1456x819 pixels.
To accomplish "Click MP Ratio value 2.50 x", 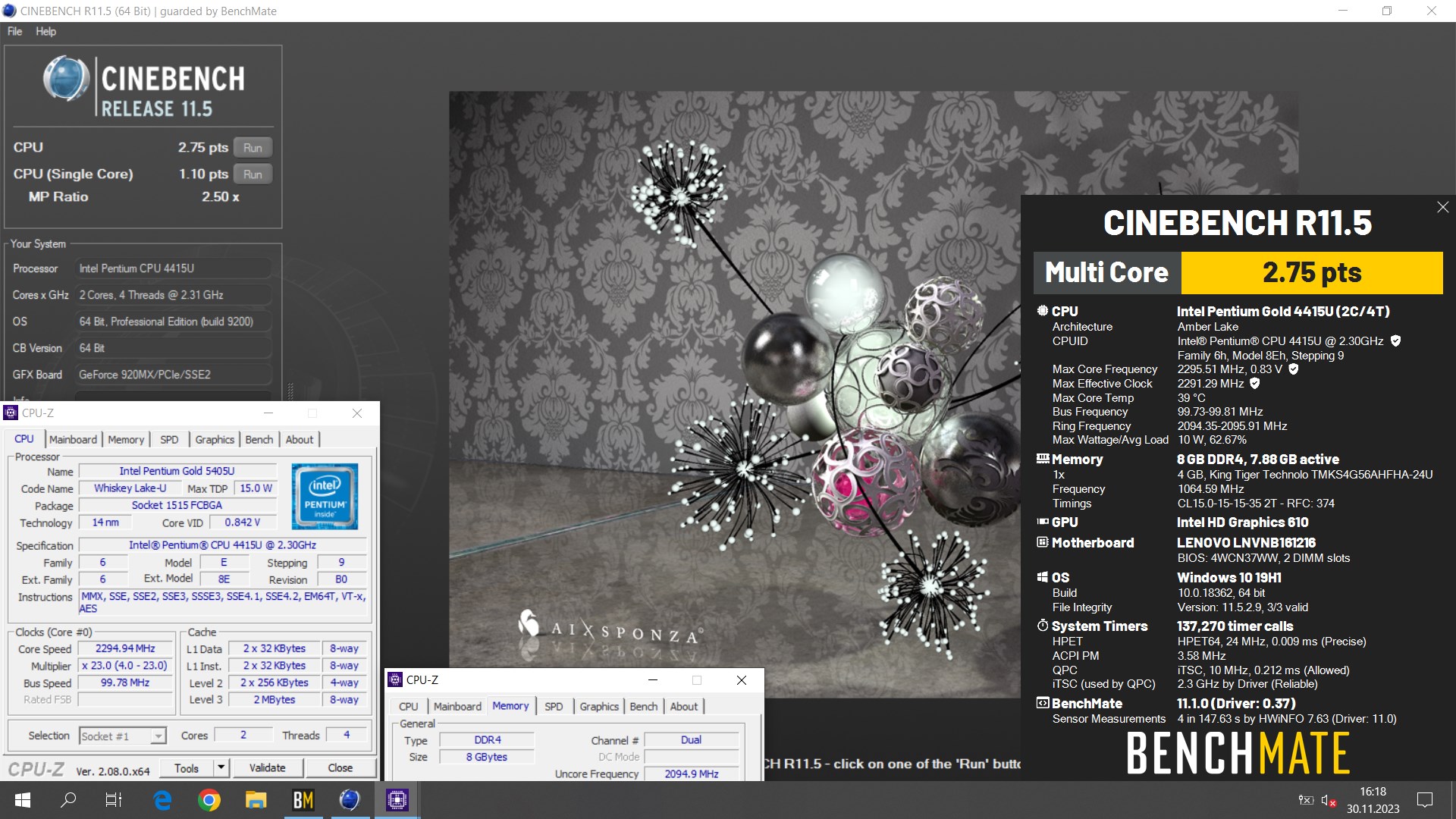I will (220, 197).
